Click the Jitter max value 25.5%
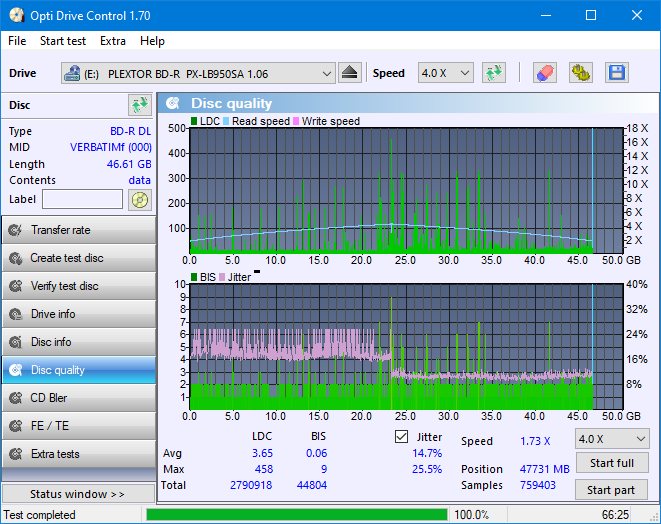661x524 pixels. (x=427, y=469)
